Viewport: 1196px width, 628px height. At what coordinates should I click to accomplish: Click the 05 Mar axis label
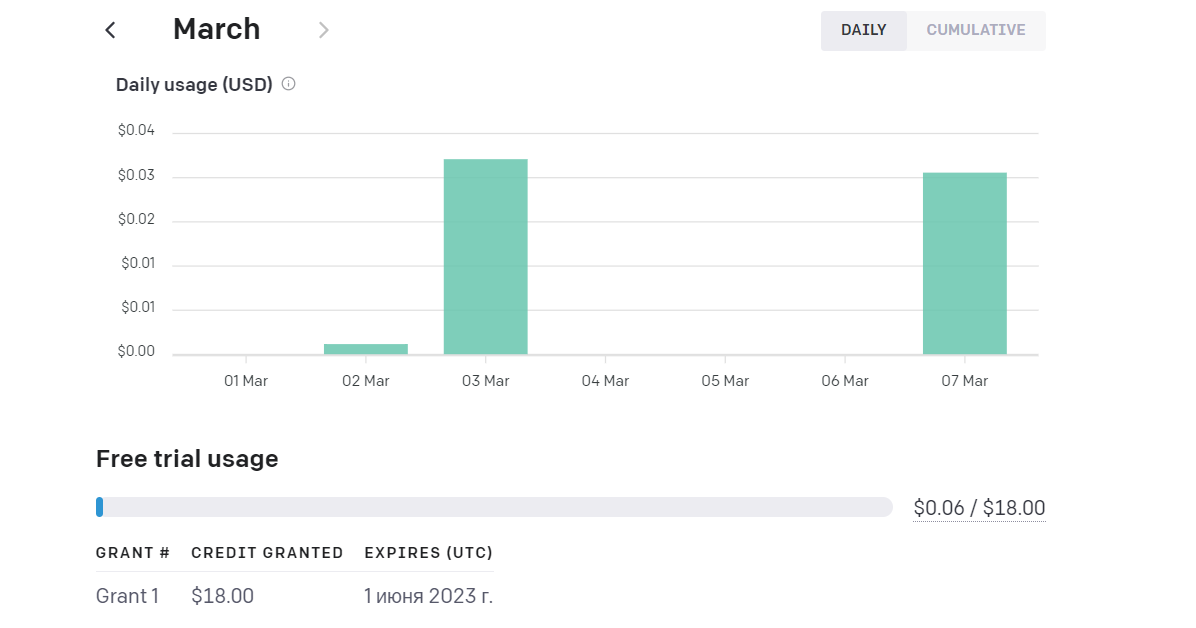pos(725,381)
